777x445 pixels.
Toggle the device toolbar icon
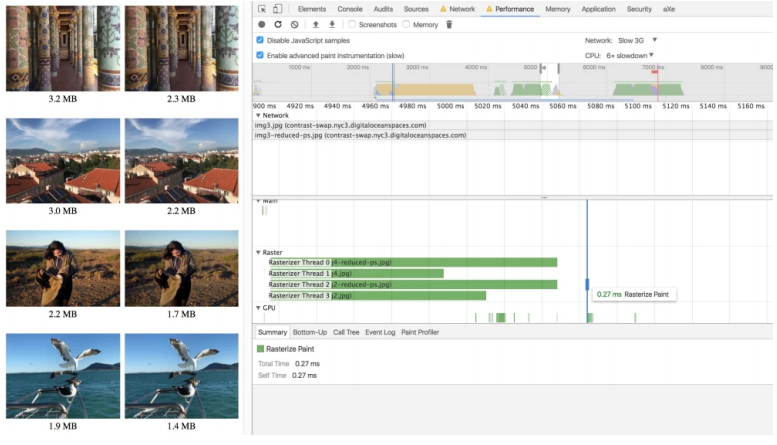click(x=277, y=9)
